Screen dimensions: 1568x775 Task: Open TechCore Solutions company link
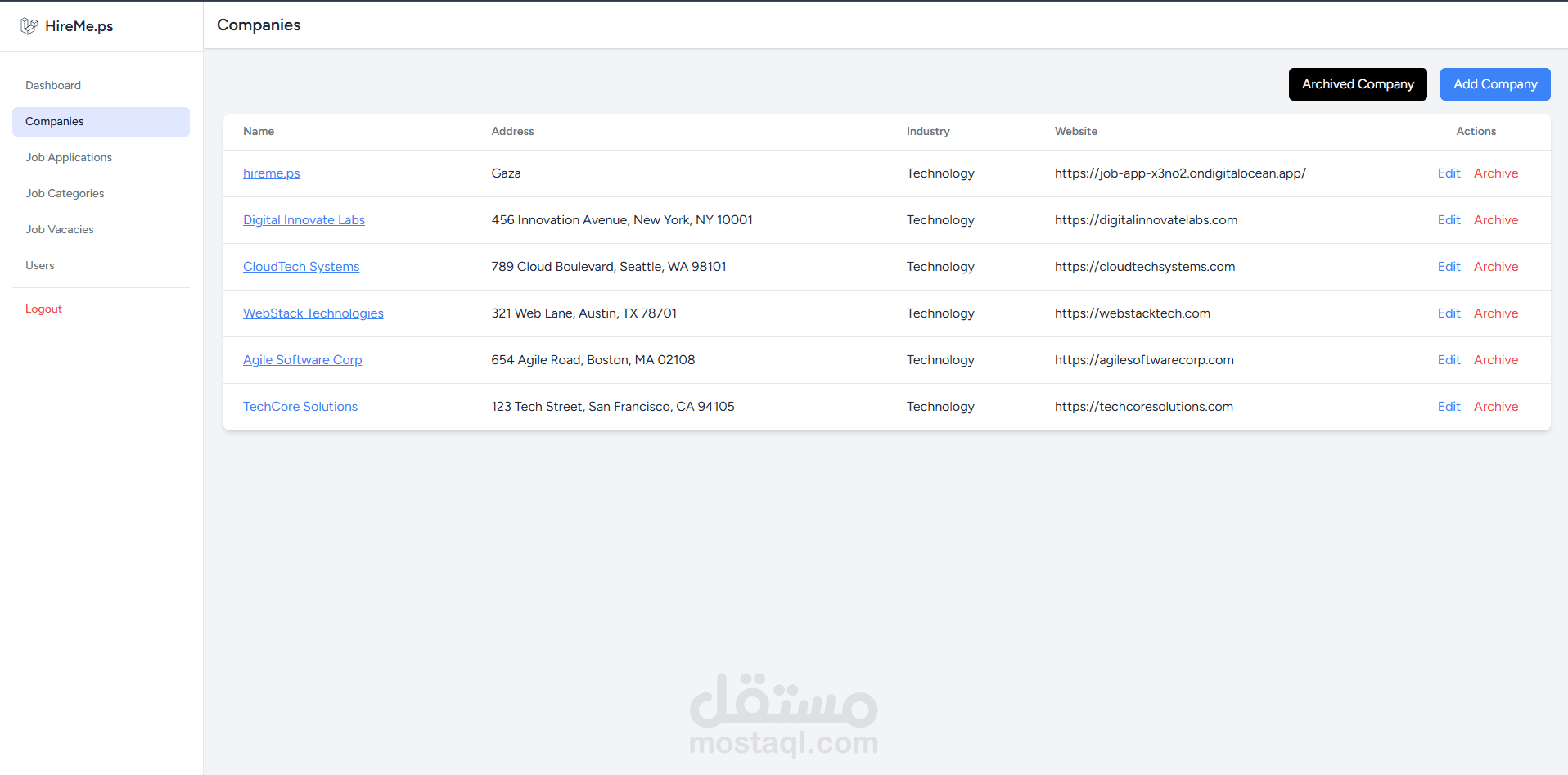pos(300,407)
